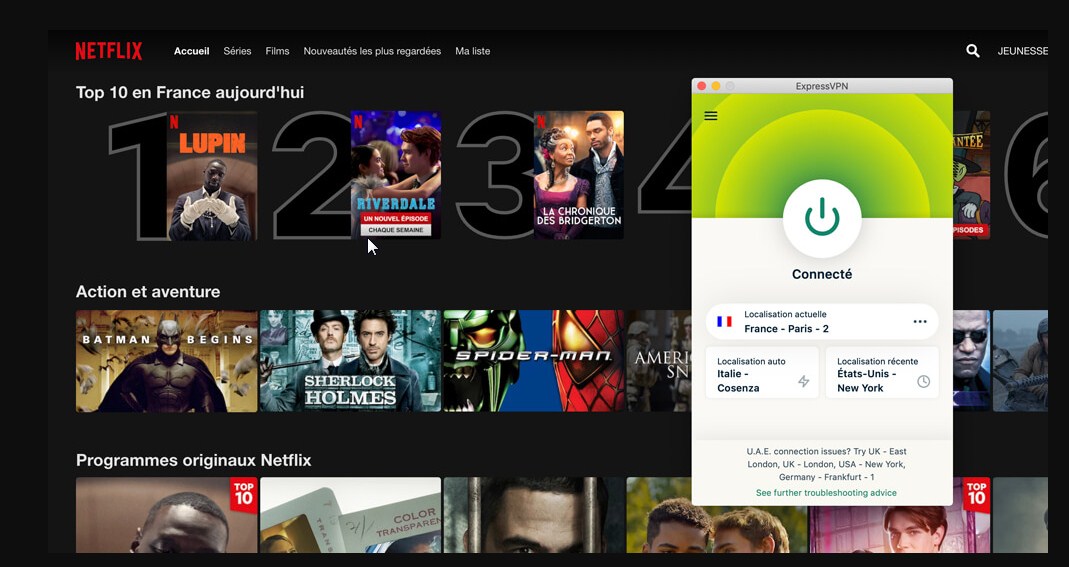This screenshot has height=567, width=1069.
Task: Click the Netflix logo
Action: [108, 51]
